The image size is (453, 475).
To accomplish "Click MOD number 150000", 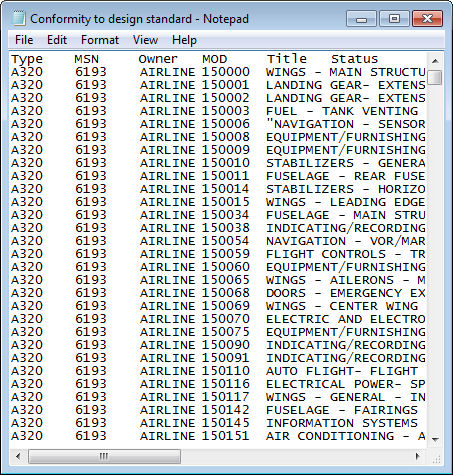I will click(226, 72).
